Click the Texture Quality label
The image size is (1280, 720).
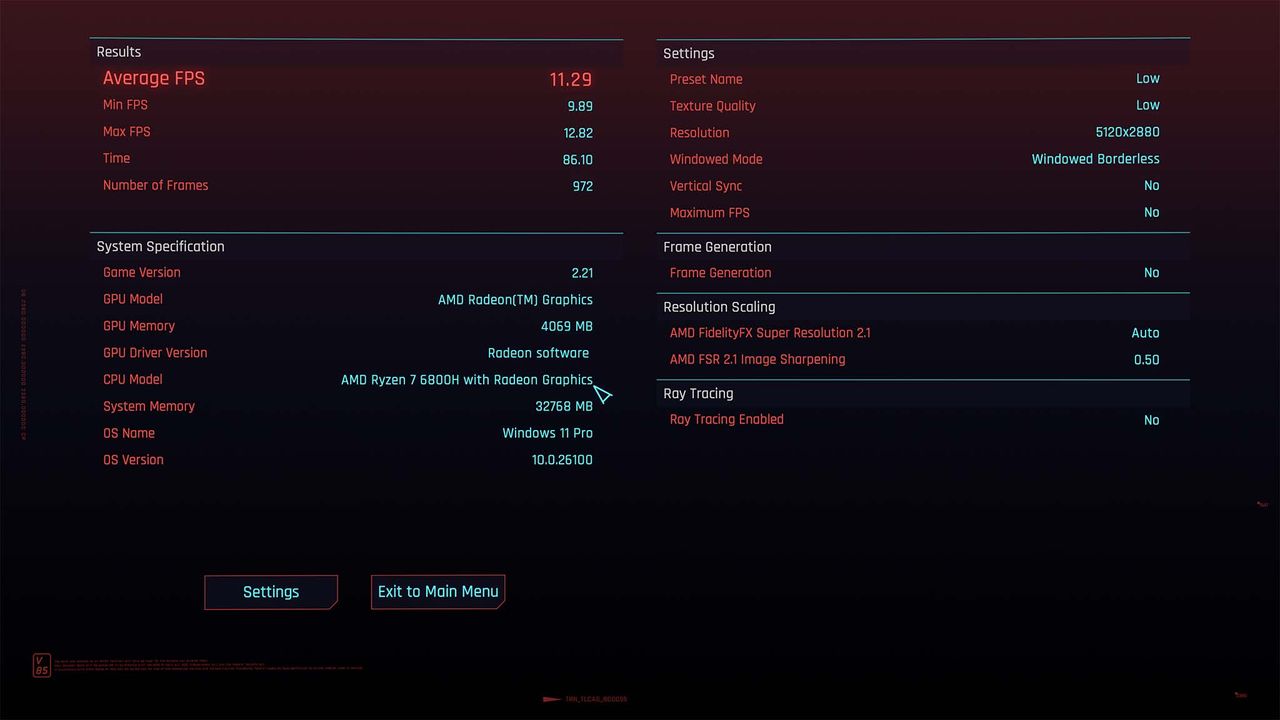[x=713, y=106]
